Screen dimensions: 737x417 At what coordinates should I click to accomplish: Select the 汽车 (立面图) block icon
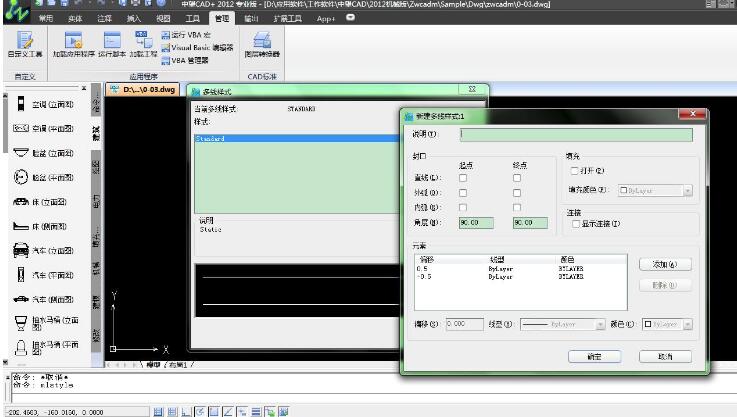(22, 250)
